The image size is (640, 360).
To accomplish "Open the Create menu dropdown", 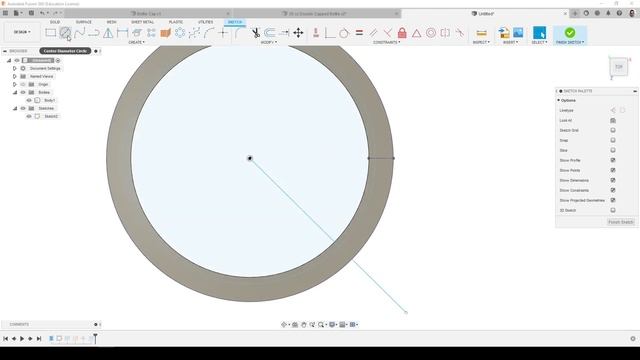I will tap(136, 42).
